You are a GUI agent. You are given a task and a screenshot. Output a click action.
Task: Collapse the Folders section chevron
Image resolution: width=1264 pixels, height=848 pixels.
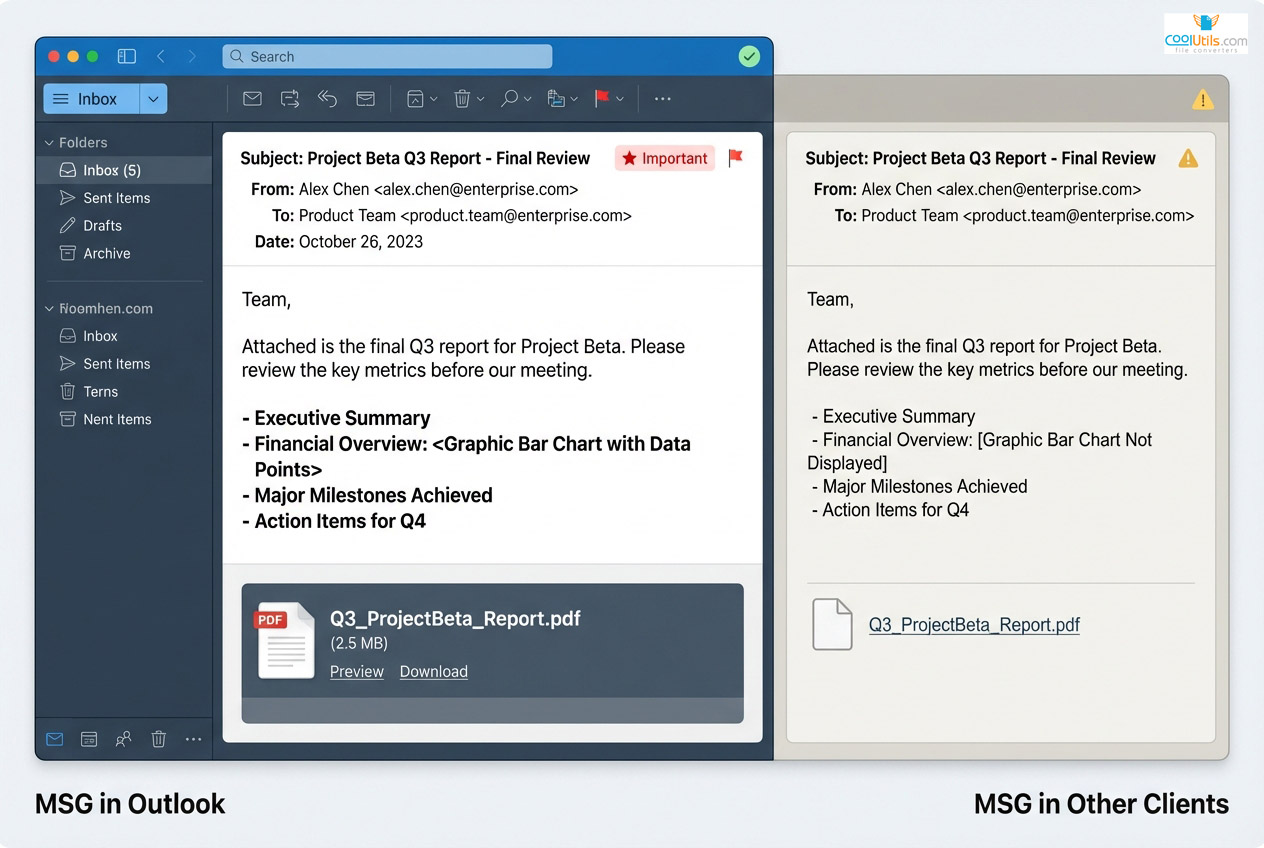pos(49,143)
